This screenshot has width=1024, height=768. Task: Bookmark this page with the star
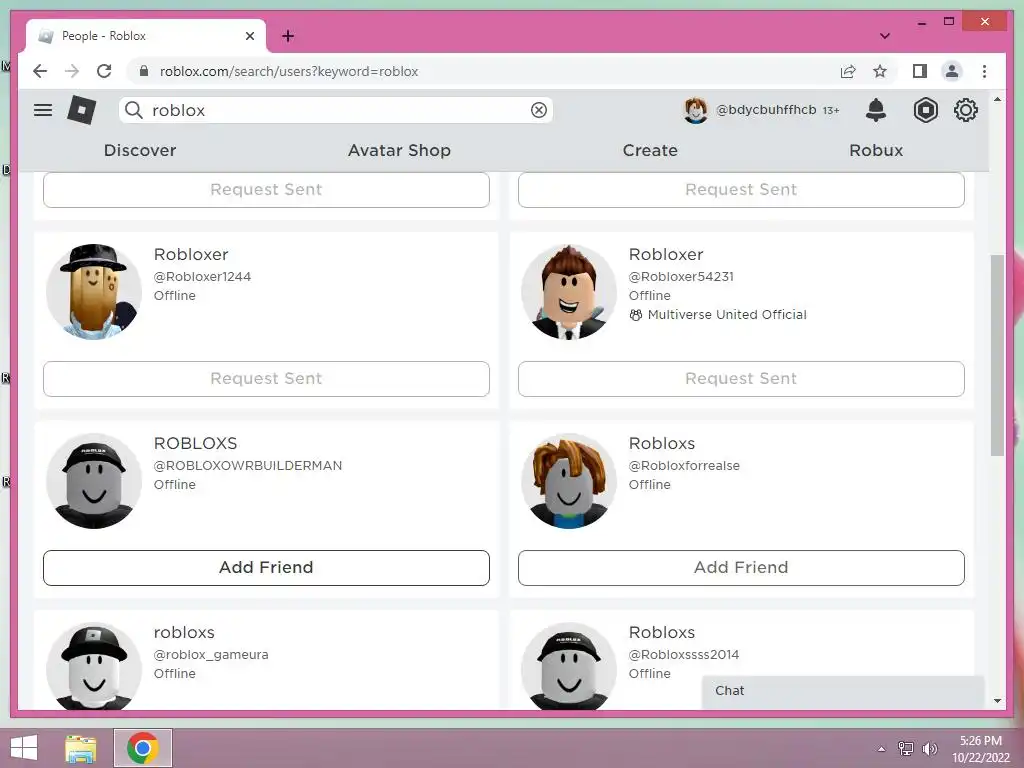point(880,71)
